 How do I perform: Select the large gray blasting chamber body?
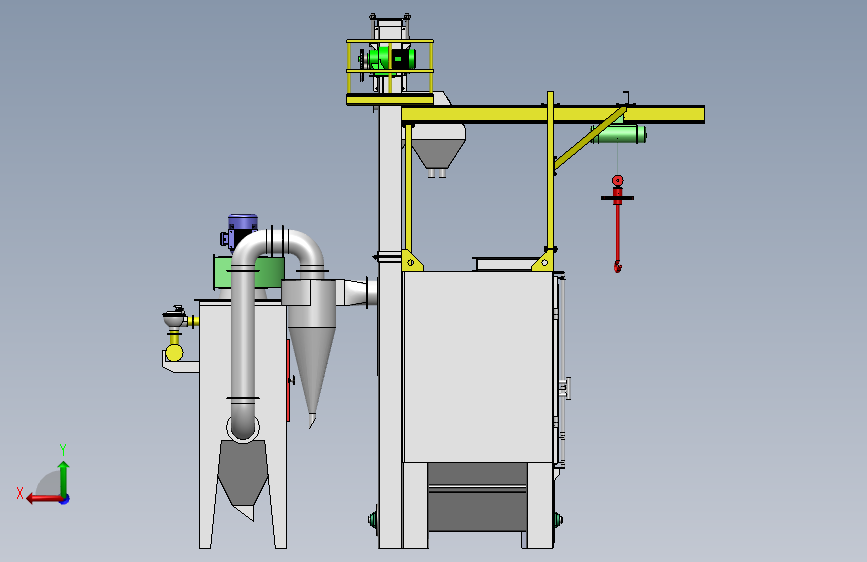point(478,367)
